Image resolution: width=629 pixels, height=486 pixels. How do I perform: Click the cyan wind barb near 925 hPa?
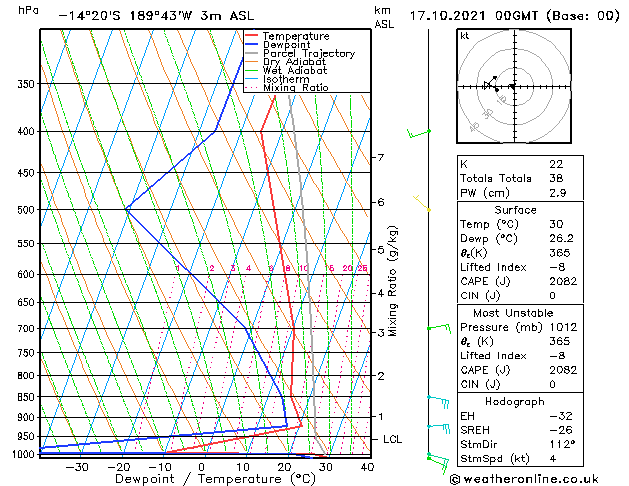click(439, 428)
